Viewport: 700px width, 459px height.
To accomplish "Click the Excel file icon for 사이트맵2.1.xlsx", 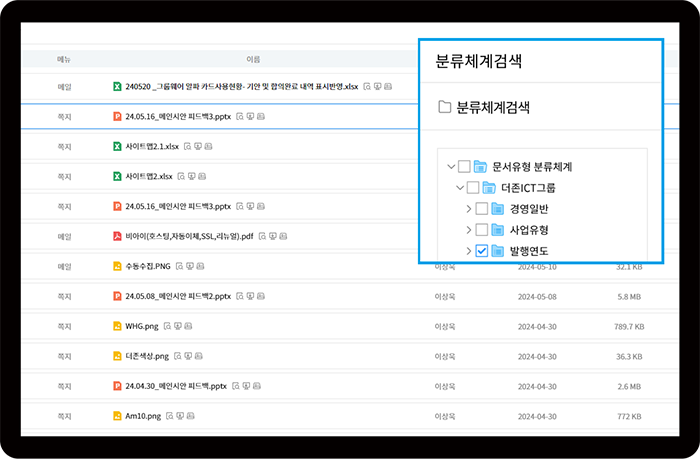I will (x=117, y=146).
